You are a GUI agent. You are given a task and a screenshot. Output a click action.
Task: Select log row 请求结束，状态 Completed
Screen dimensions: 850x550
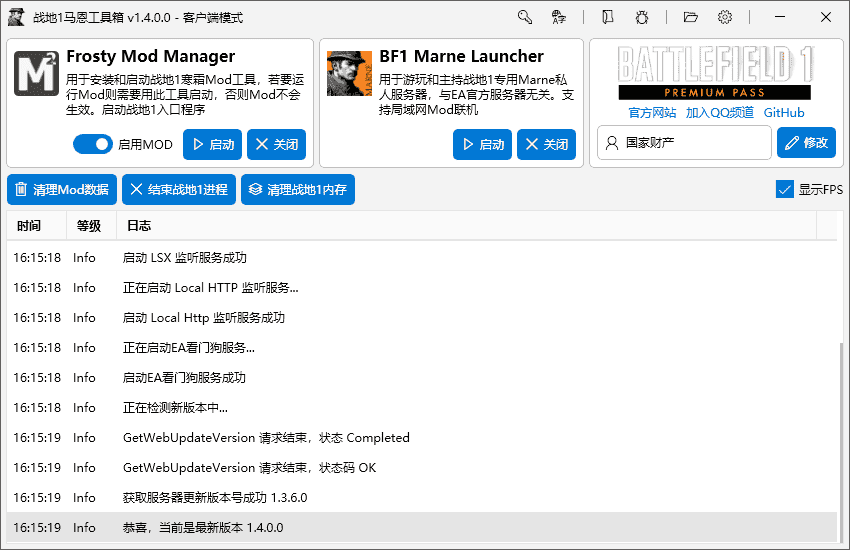click(422, 437)
